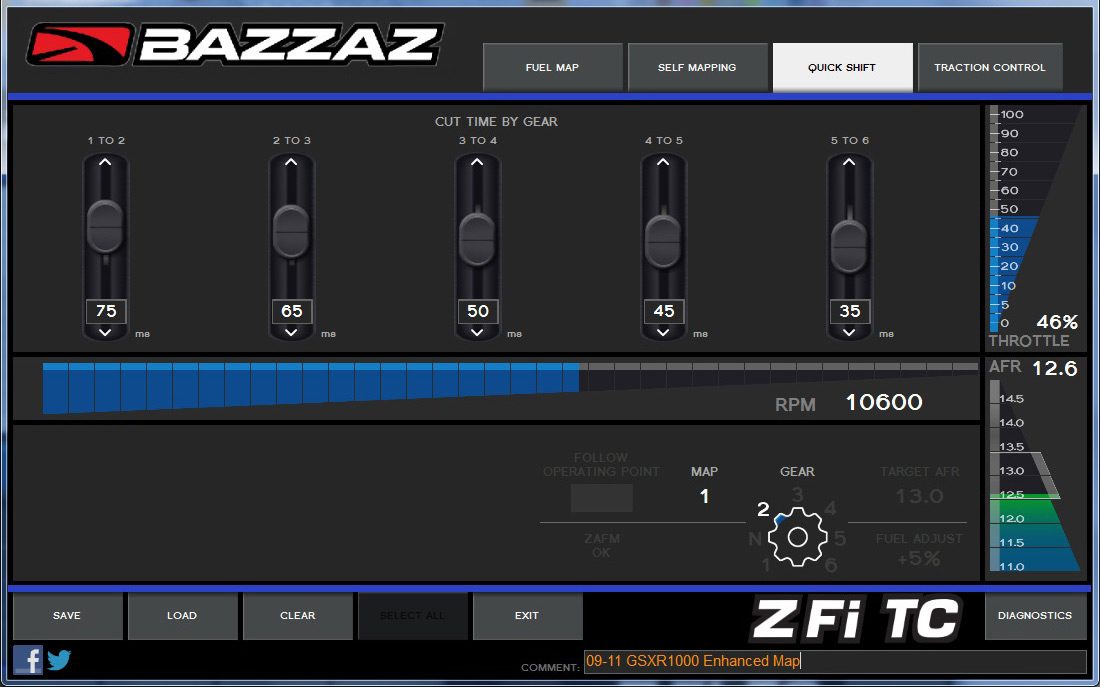Switch to the Fuel Map tab
This screenshot has width=1100, height=687.
tap(553, 67)
